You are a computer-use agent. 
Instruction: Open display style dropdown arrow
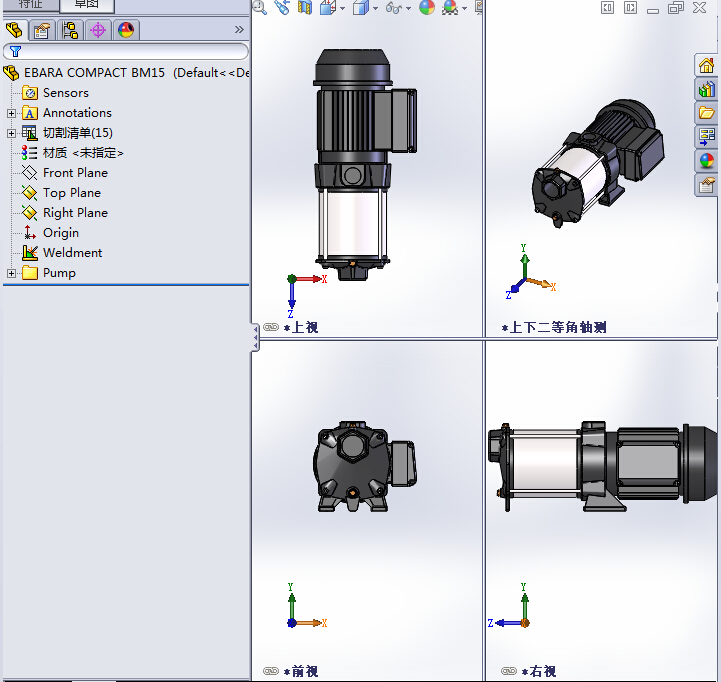(376, 8)
